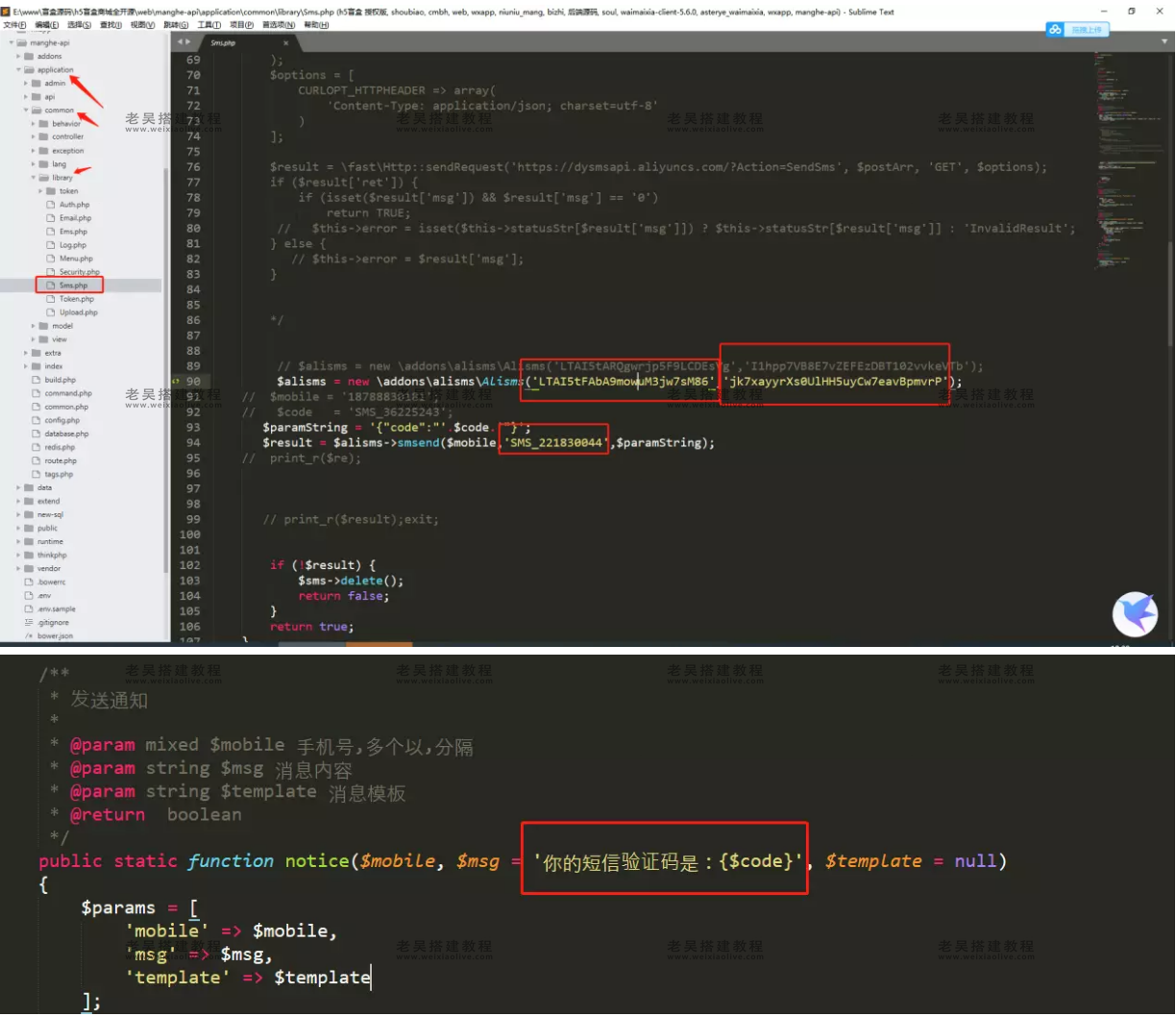
Task: Open the tab list dropdown arrow
Action: 1164,43
